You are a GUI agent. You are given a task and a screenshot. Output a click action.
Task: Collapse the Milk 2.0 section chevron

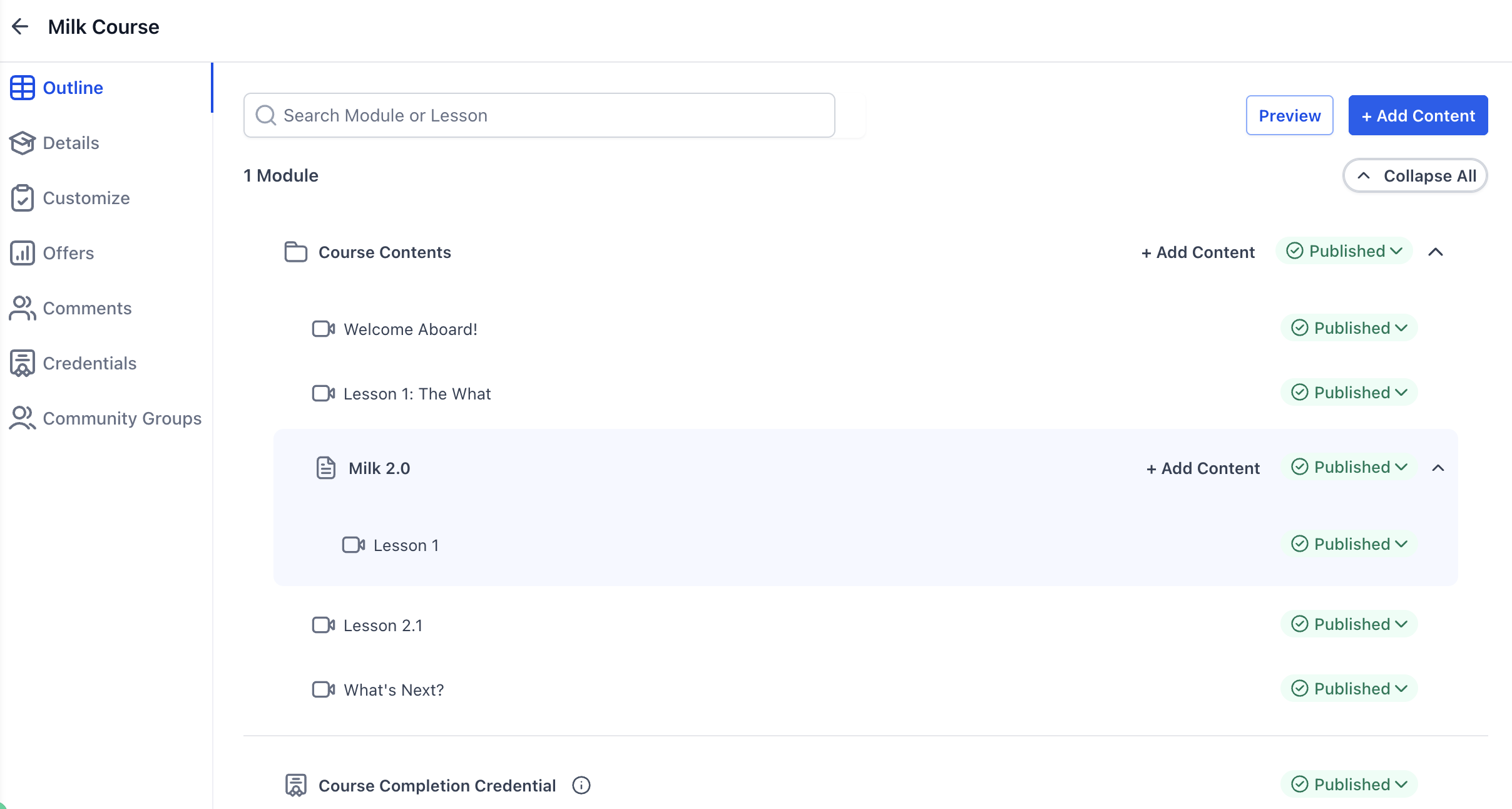click(1438, 468)
